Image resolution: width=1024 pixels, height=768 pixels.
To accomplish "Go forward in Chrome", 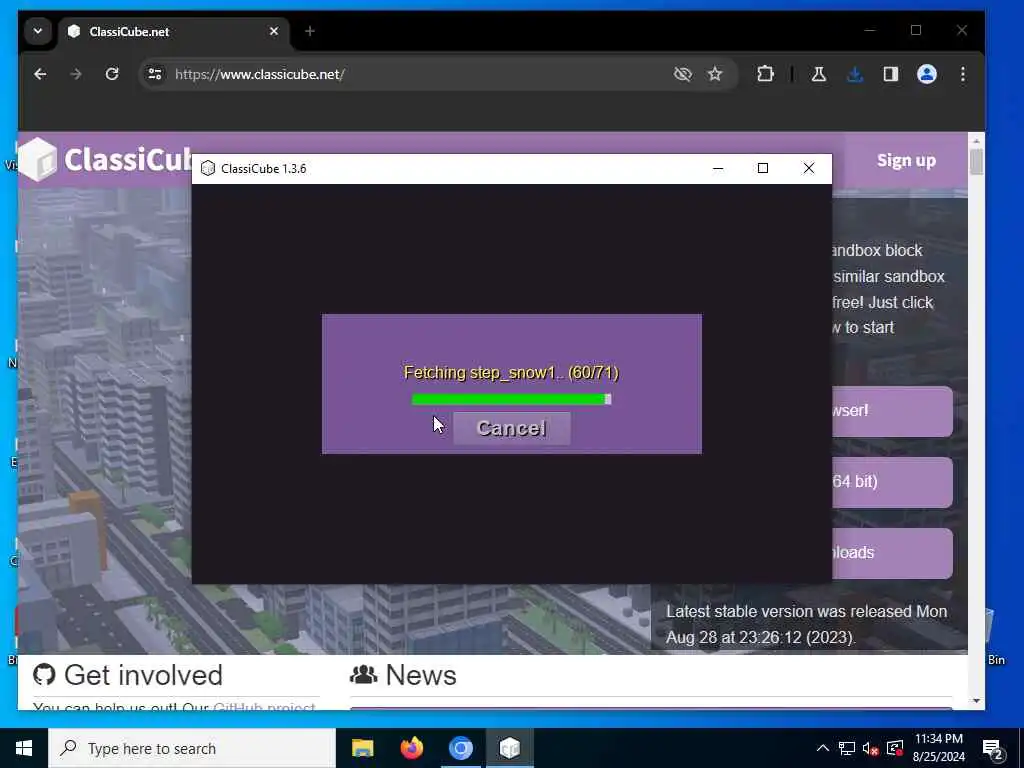I will (76, 74).
